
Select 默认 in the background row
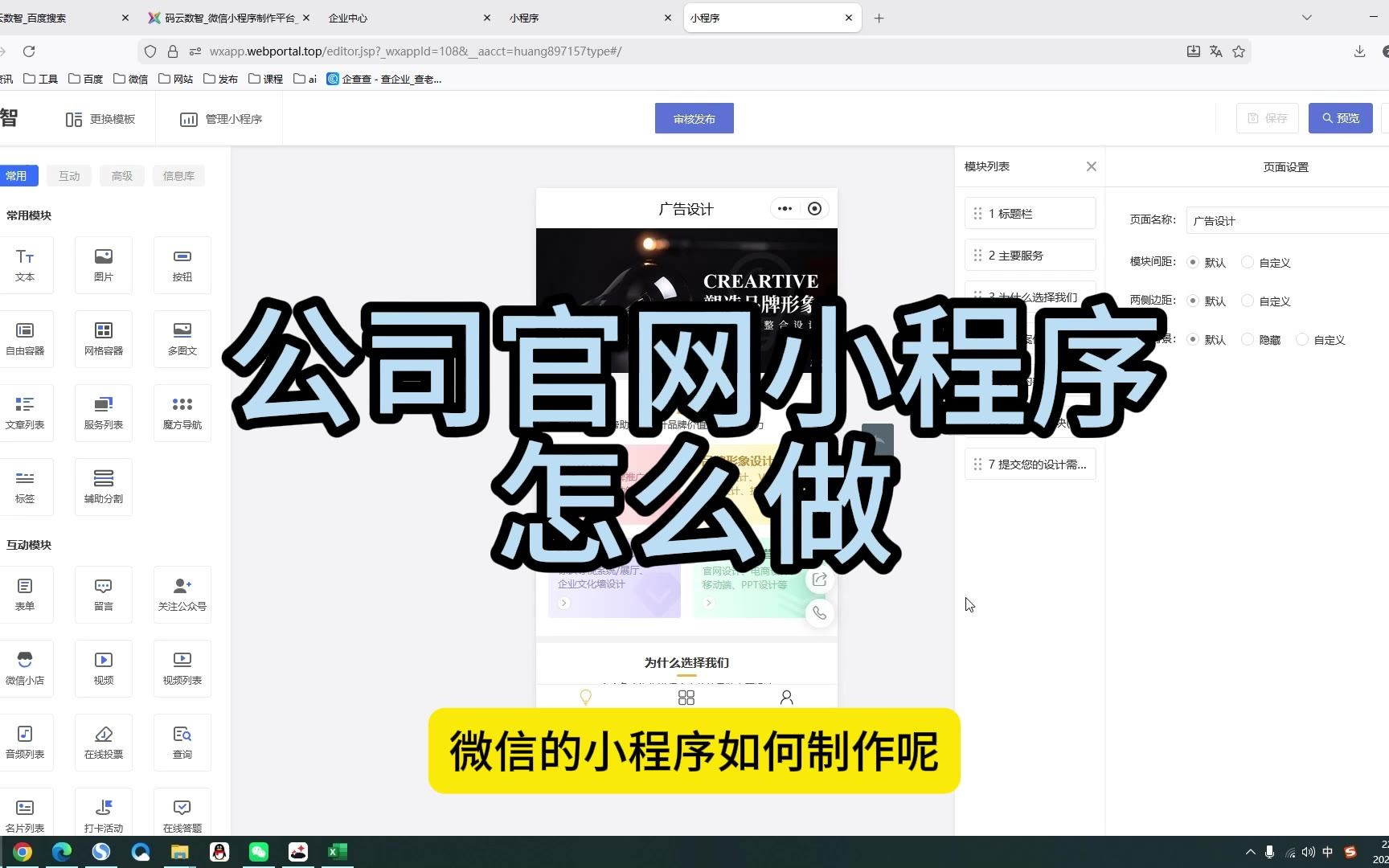(1193, 339)
